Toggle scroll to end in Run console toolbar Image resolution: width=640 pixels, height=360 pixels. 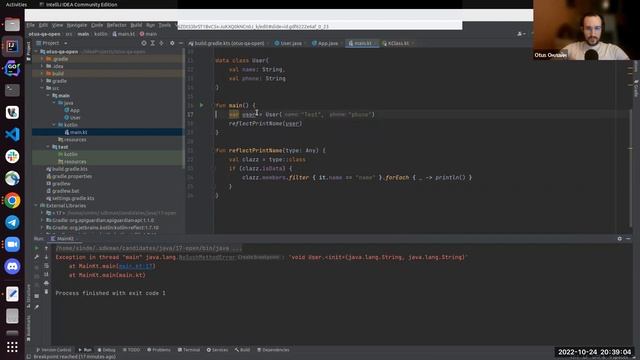point(46,274)
